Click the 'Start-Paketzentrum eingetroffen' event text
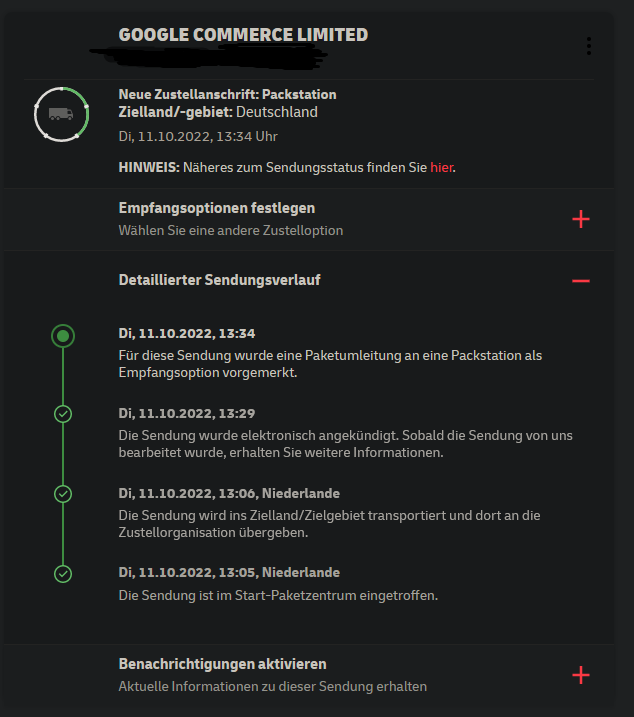The width and height of the screenshot is (634, 717). (278, 595)
